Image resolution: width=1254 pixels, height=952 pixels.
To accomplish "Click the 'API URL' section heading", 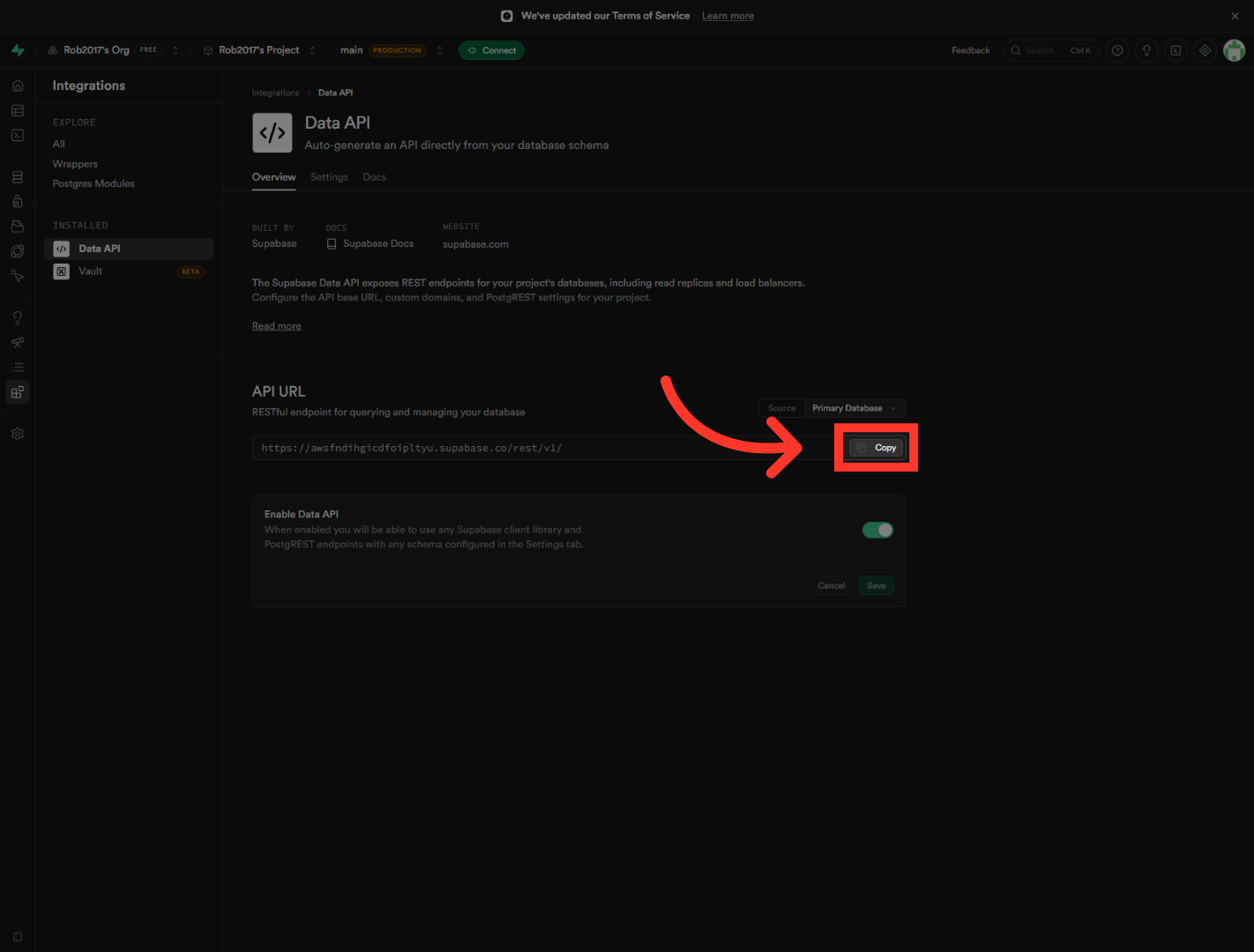I will 279,391.
